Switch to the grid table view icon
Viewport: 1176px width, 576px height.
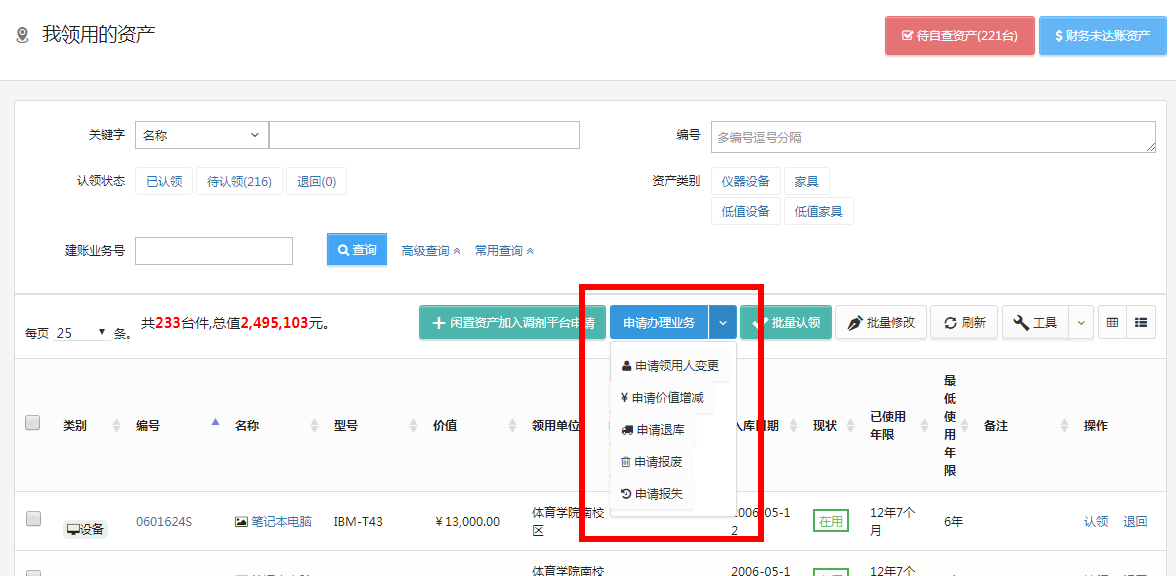[1112, 323]
